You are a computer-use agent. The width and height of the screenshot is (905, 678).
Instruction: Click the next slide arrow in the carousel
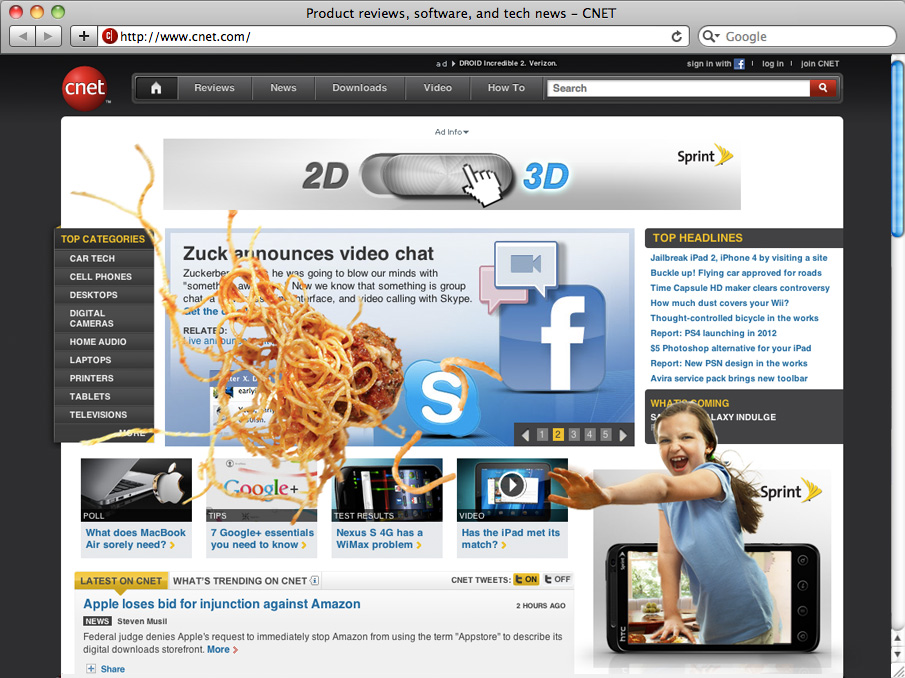[x=623, y=434]
